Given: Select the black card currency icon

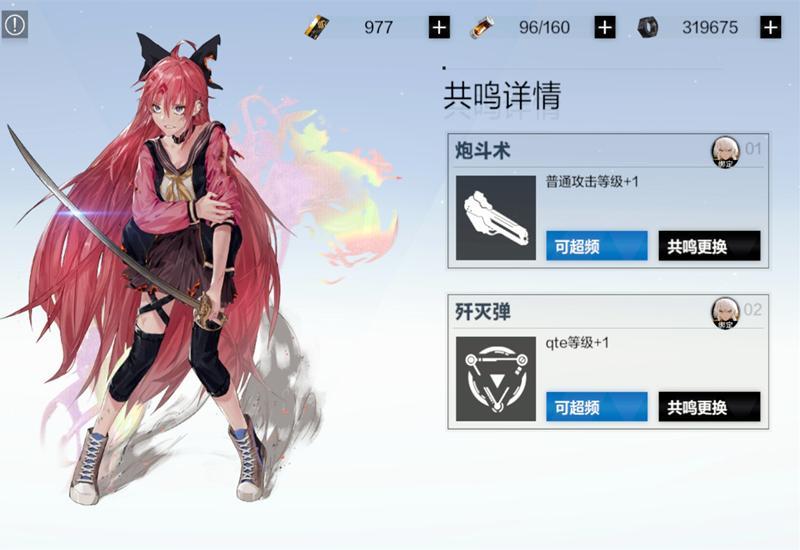Looking at the screenshot, I should click(317, 27).
